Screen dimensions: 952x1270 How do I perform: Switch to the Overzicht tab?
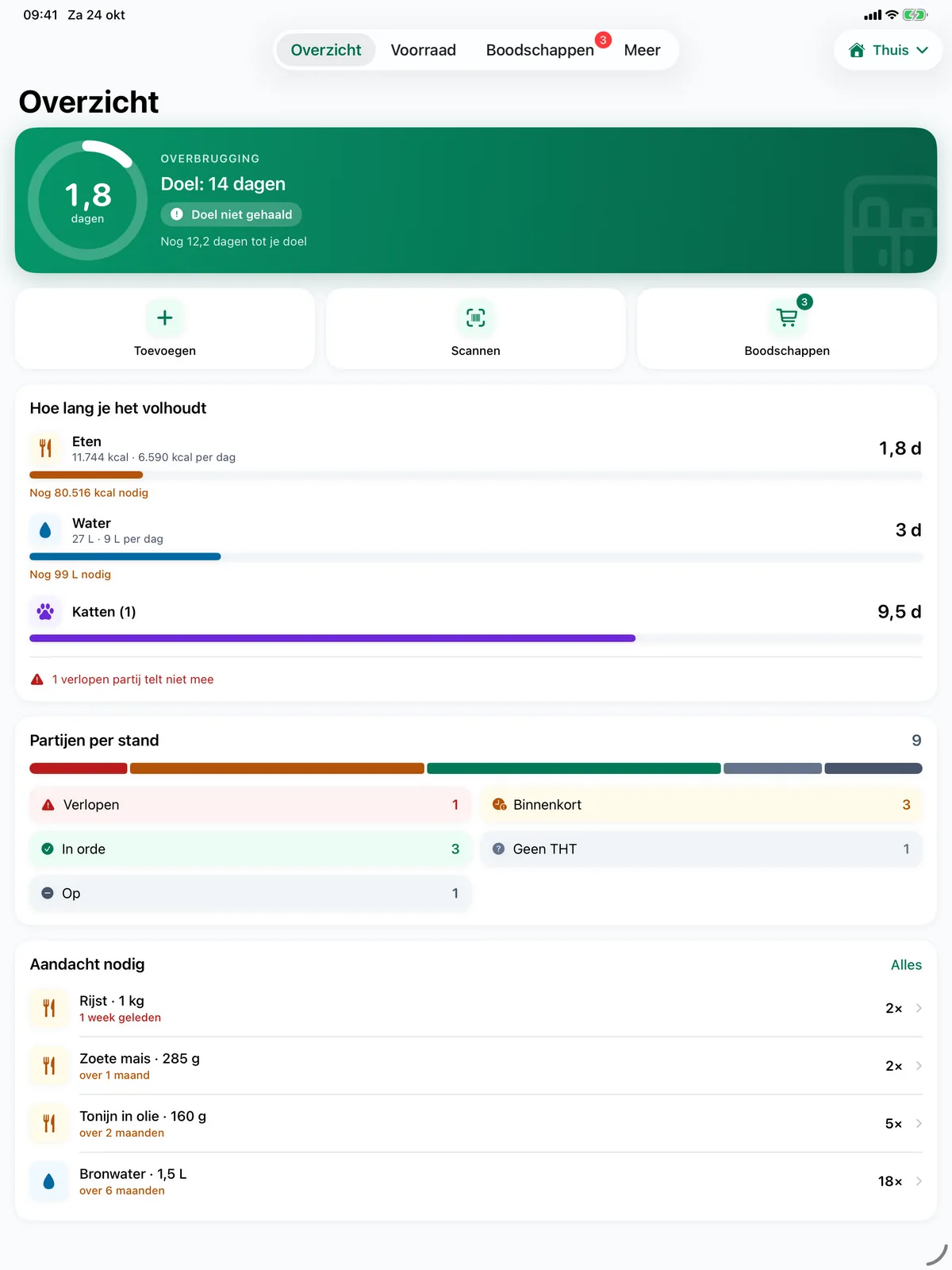point(326,50)
